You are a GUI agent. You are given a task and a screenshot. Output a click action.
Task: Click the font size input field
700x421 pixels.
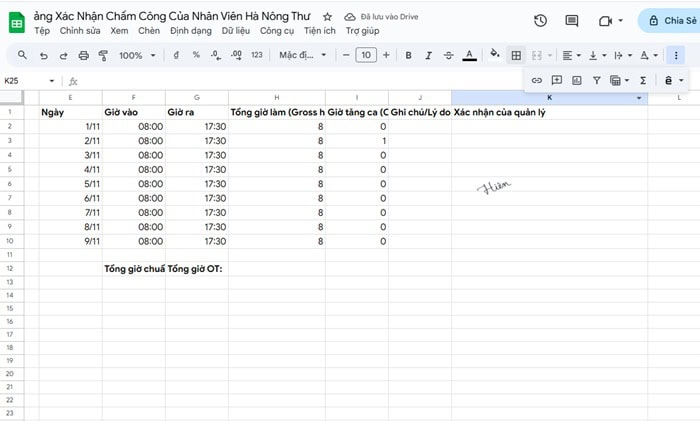366,56
